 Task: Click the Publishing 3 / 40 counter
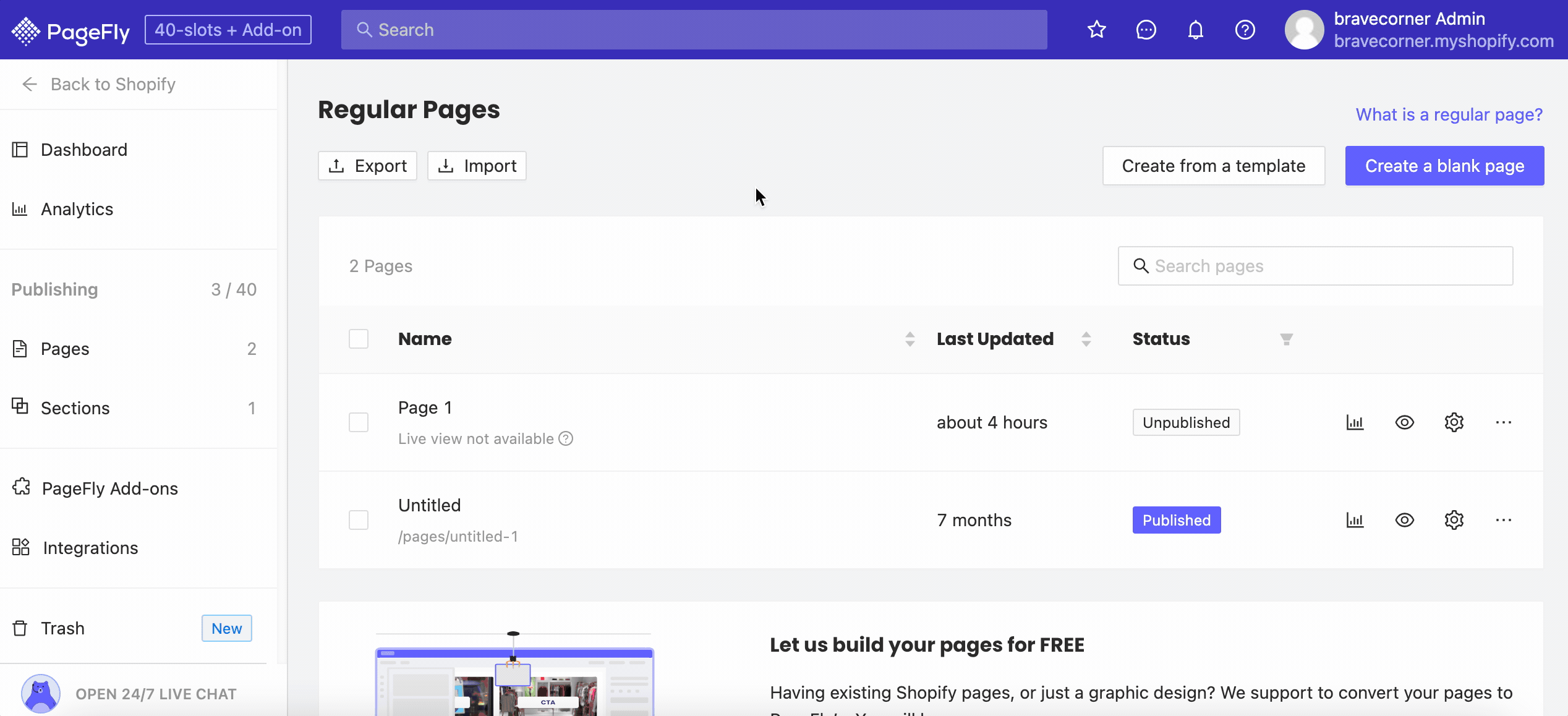[x=234, y=289]
